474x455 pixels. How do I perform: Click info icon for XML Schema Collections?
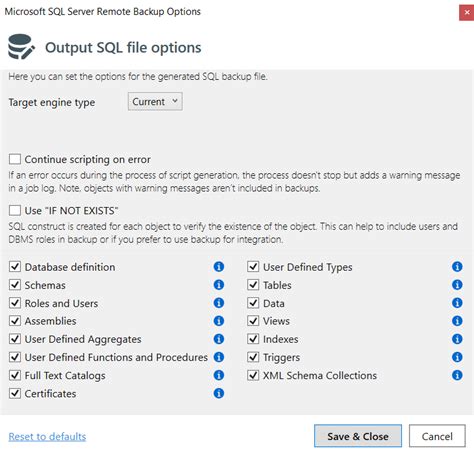457,375
